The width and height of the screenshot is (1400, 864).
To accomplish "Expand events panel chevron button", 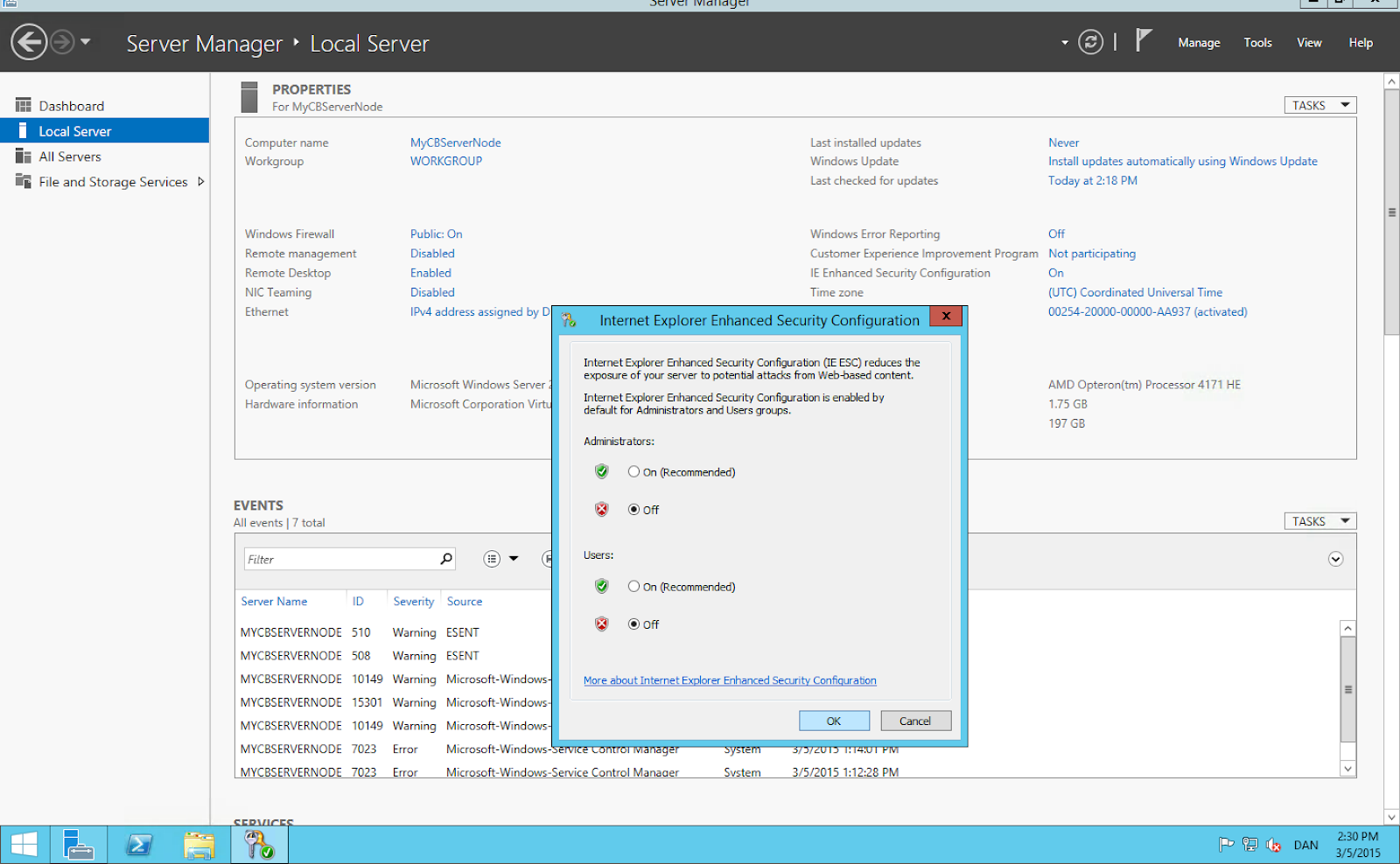I will 1335,559.
